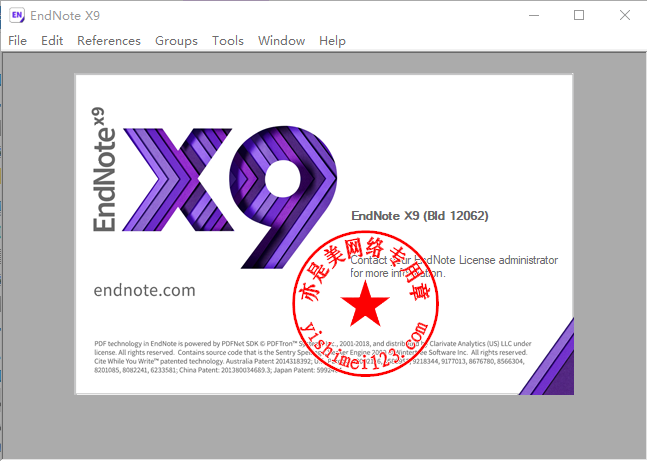The height and width of the screenshot is (461, 647).
Task: Open the Window menu
Action: click(x=281, y=40)
